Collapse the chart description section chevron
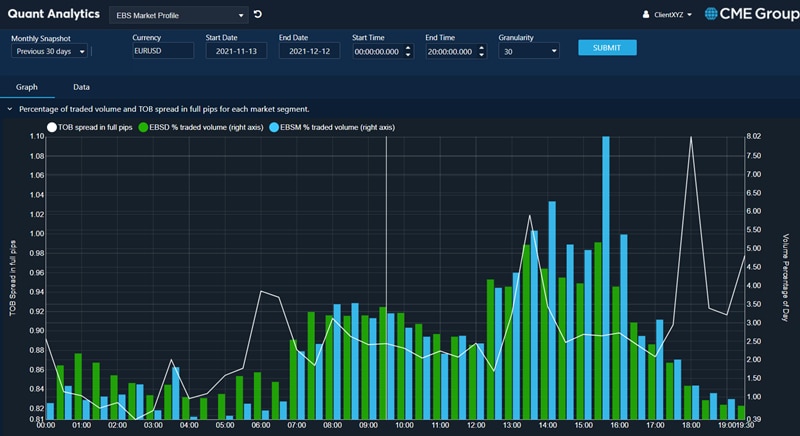The image size is (800, 436). tap(9, 109)
